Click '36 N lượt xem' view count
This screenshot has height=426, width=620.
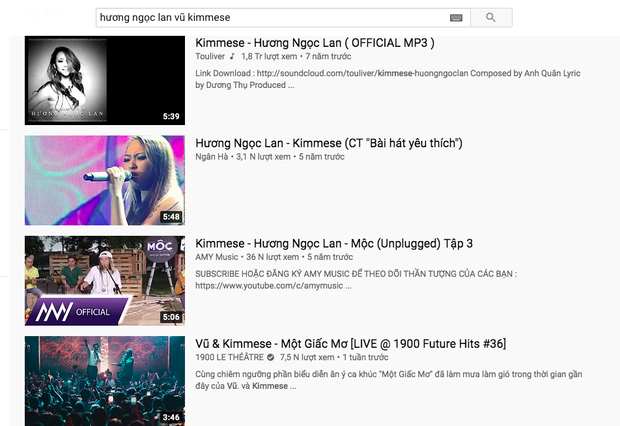tap(273, 257)
